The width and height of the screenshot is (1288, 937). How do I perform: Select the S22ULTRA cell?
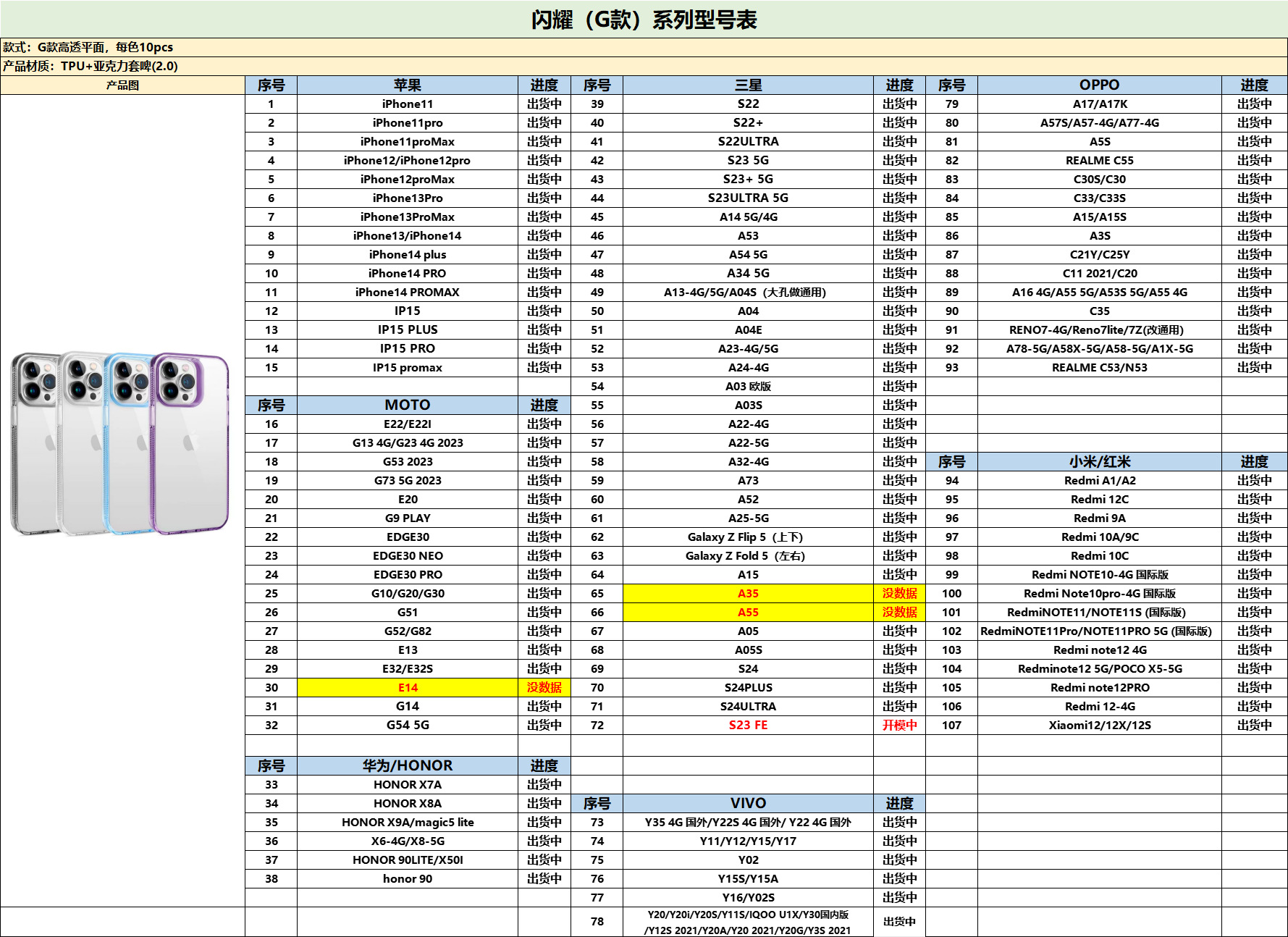pos(748,142)
